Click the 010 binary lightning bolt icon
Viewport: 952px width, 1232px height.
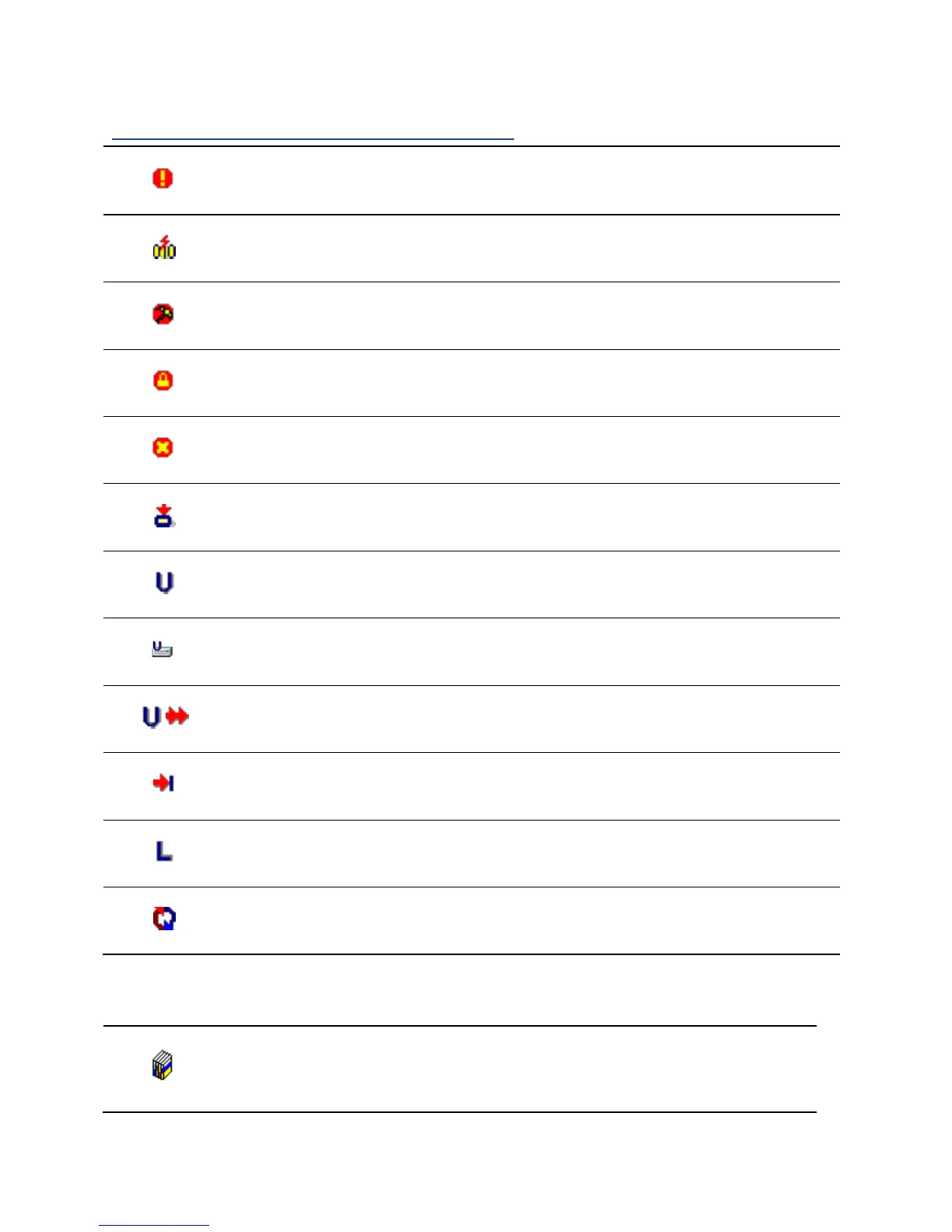pos(164,247)
